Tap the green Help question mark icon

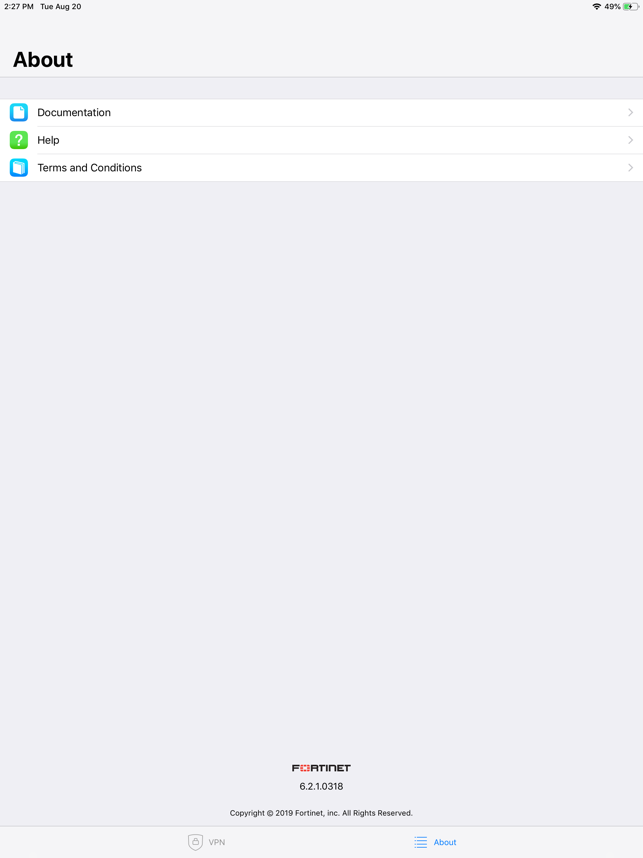pyautogui.click(x=19, y=140)
